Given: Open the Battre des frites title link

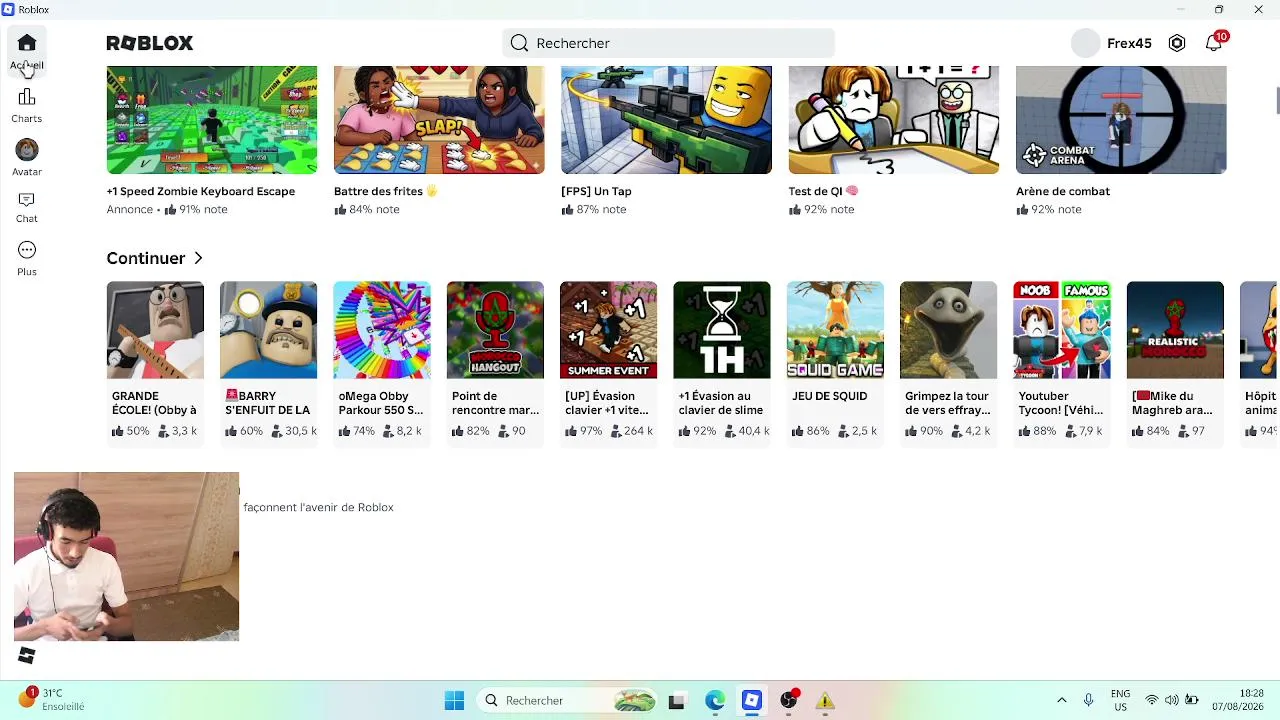Looking at the screenshot, I should [386, 191].
